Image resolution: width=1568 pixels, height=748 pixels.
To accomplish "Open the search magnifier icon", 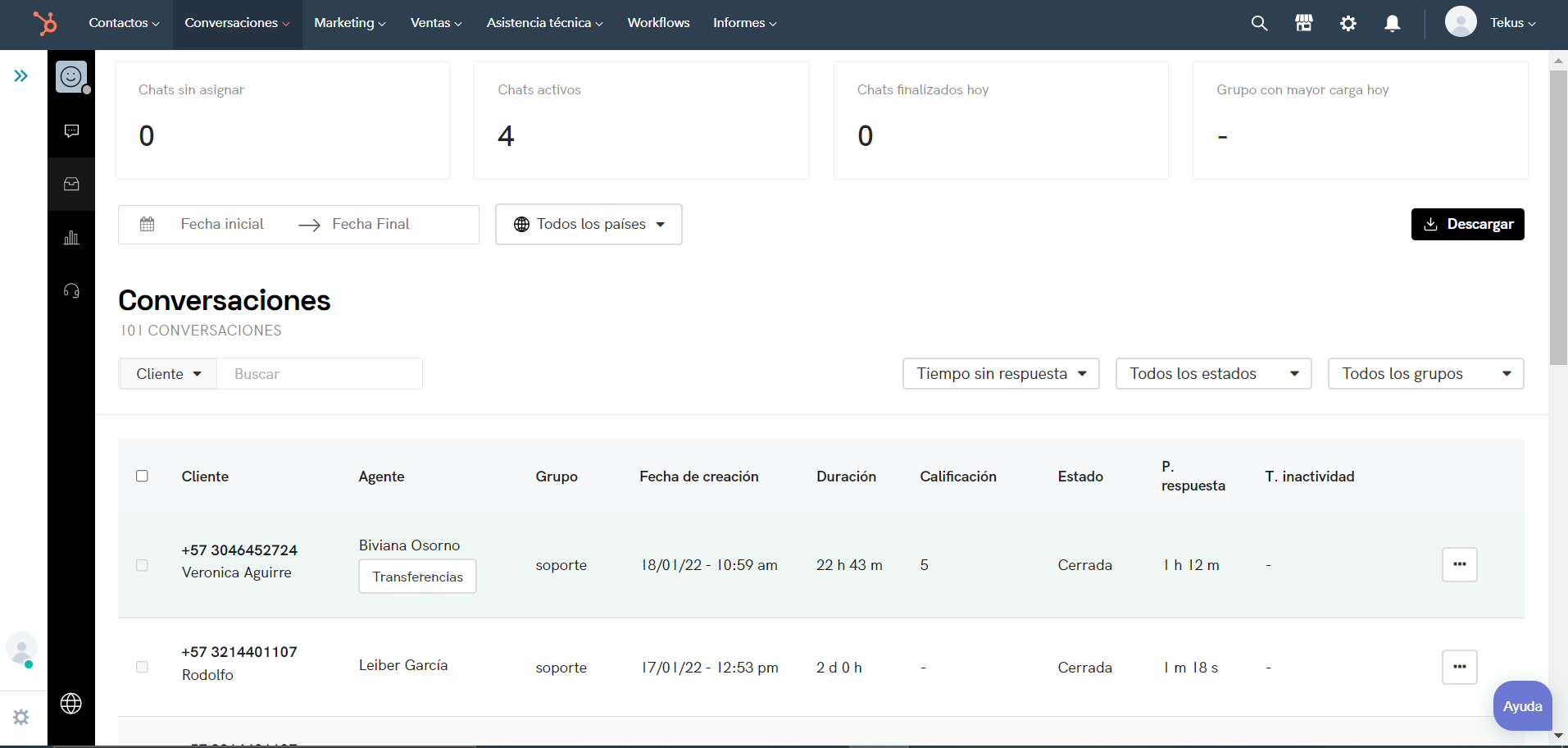I will pos(1259,23).
